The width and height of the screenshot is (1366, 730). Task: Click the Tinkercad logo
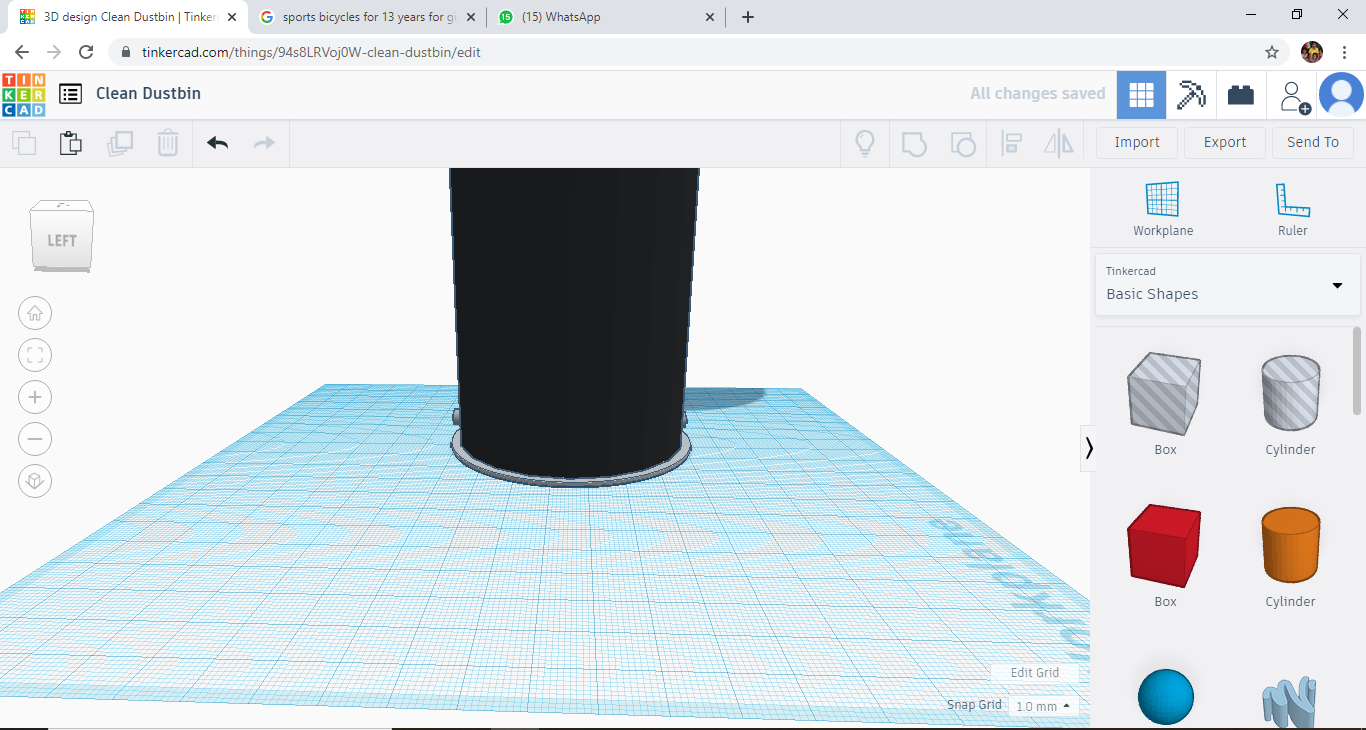23,94
